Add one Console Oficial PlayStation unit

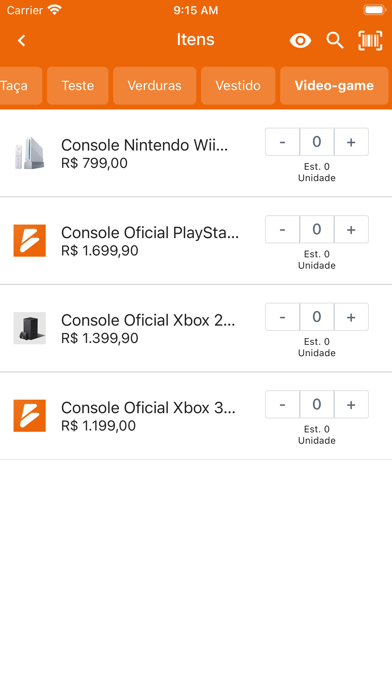point(351,229)
